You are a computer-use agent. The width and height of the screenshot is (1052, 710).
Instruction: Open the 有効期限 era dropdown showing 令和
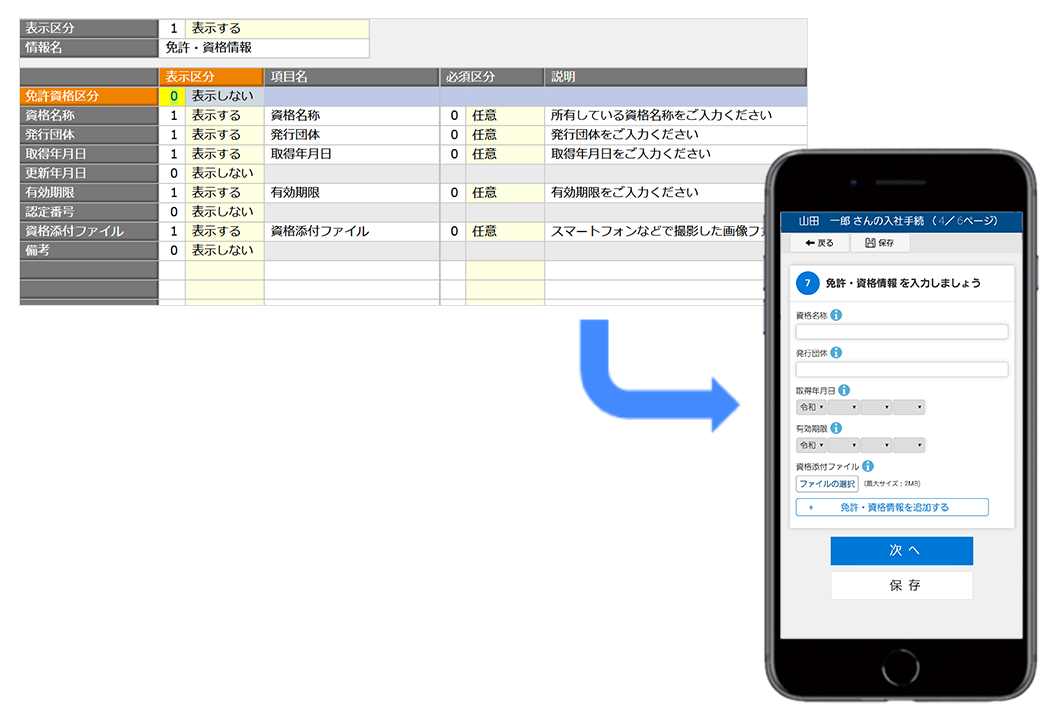click(810, 445)
